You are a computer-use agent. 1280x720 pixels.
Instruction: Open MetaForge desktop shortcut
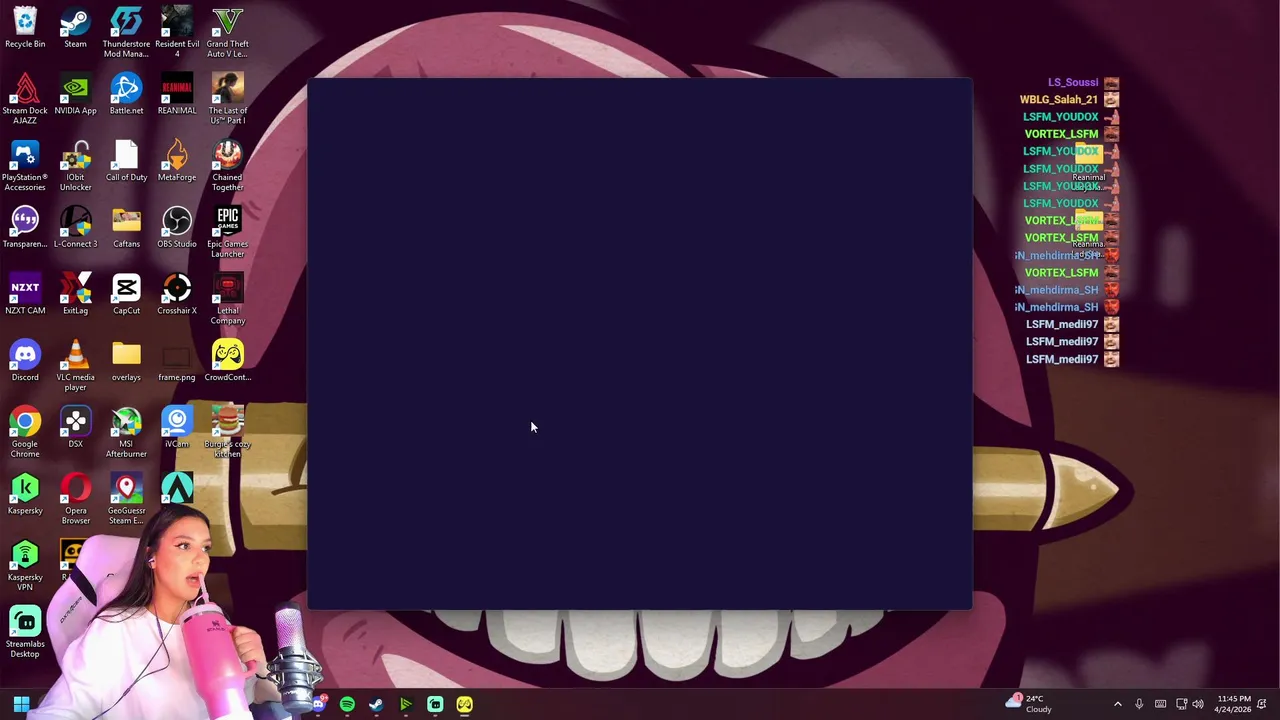click(x=177, y=162)
